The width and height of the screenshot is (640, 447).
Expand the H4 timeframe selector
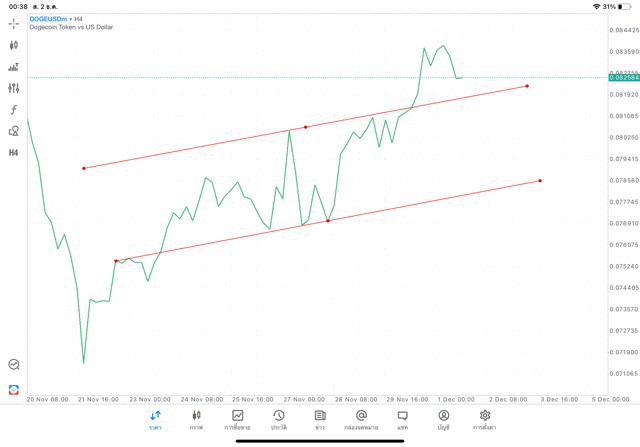[x=14, y=153]
